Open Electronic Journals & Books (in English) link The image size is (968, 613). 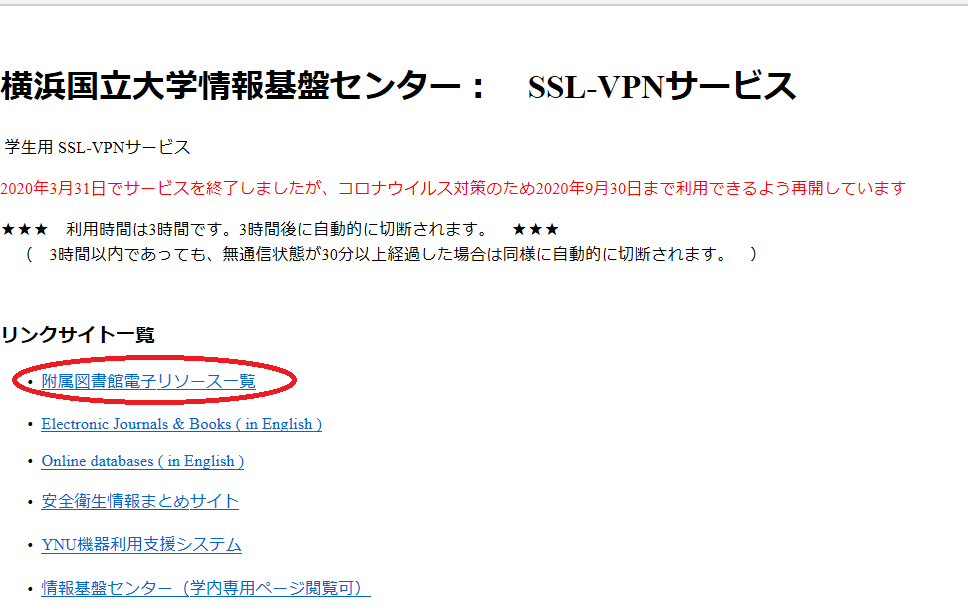[182, 424]
